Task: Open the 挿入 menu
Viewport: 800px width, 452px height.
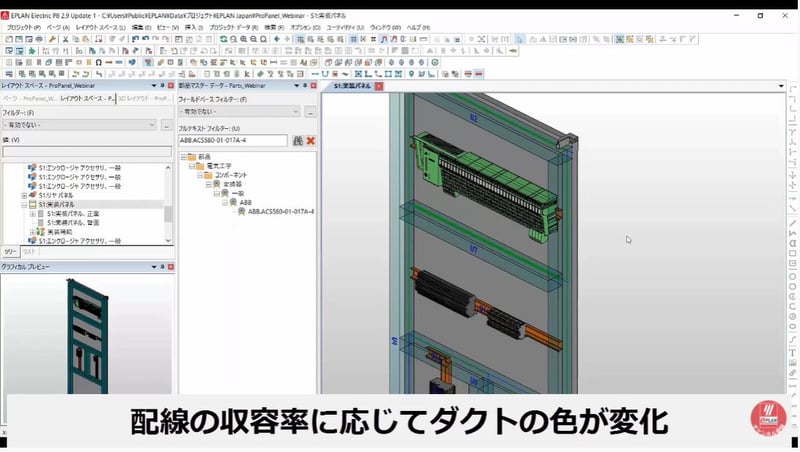Action: pyautogui.click(x=193, y=27)
